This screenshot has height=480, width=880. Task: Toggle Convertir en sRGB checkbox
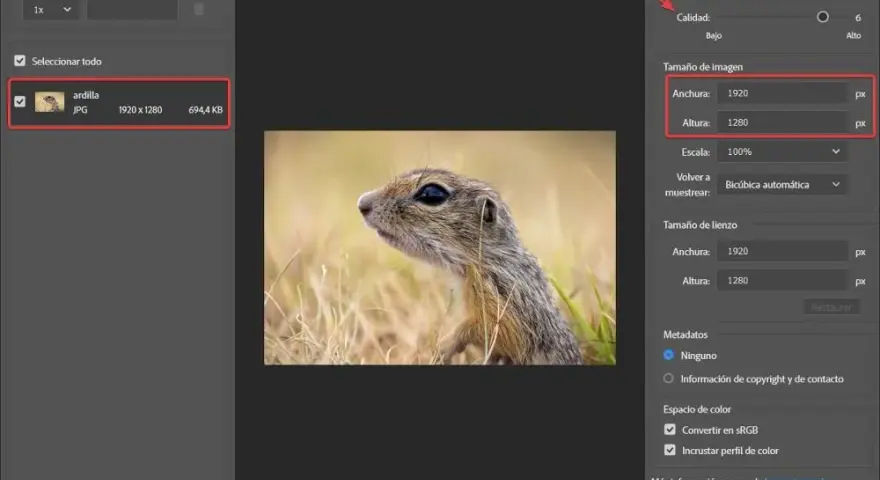click(670, 429)
